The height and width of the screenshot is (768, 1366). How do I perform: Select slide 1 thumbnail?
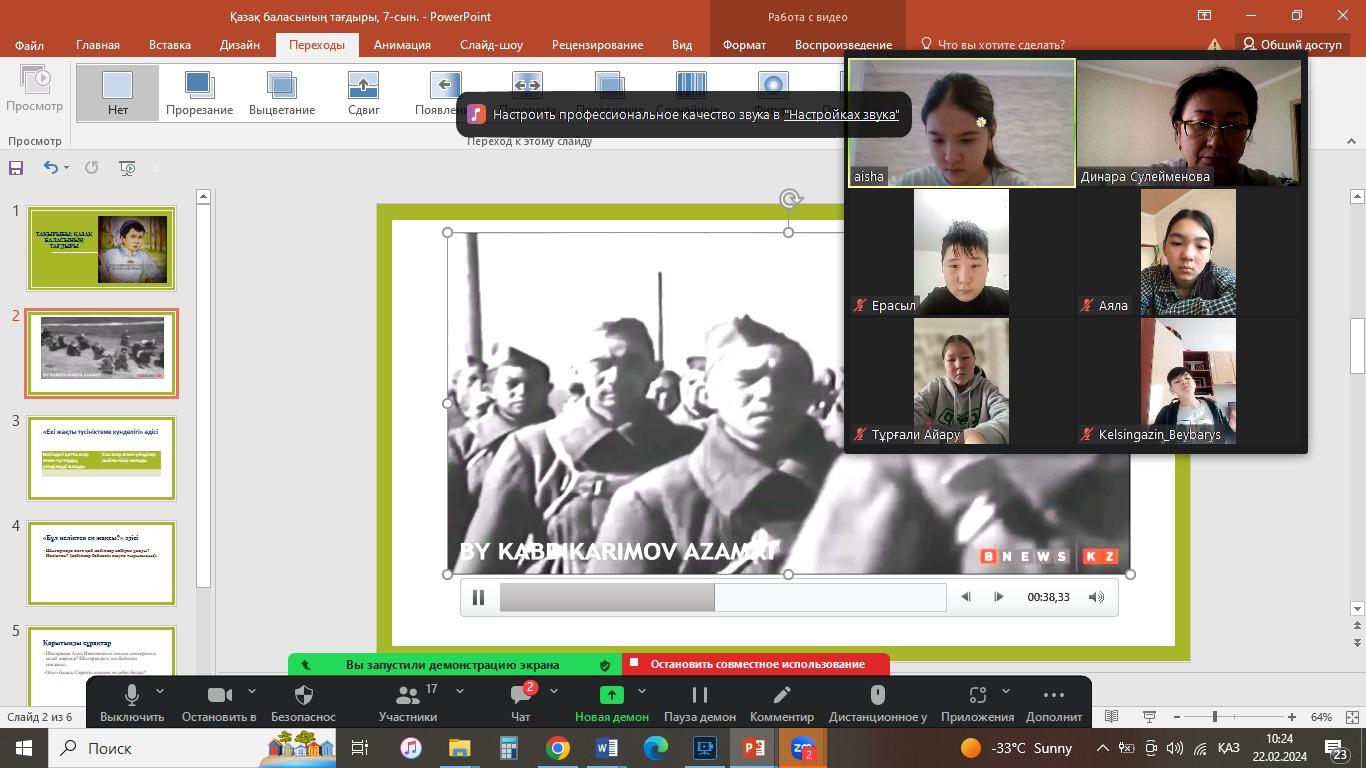102,248
